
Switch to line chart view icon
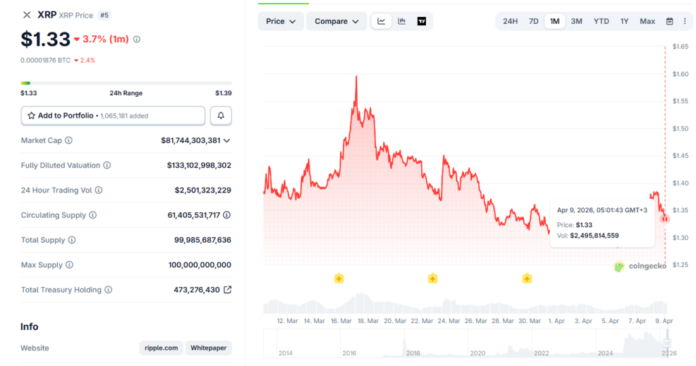click(x=381, y=21)
